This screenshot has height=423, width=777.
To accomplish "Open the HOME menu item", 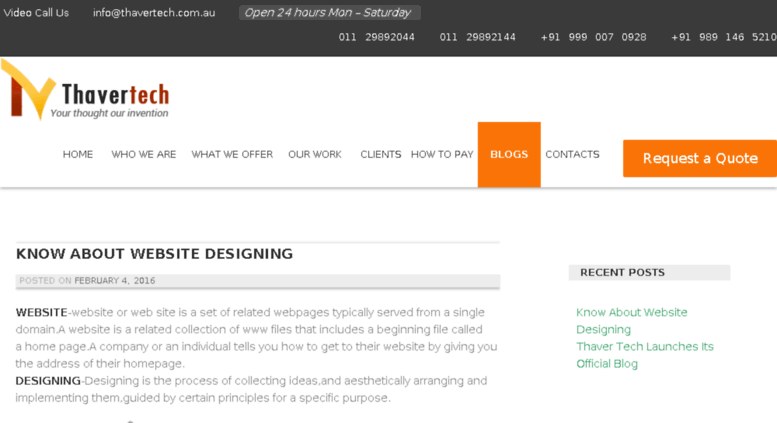I will click(x=78, y=155).
